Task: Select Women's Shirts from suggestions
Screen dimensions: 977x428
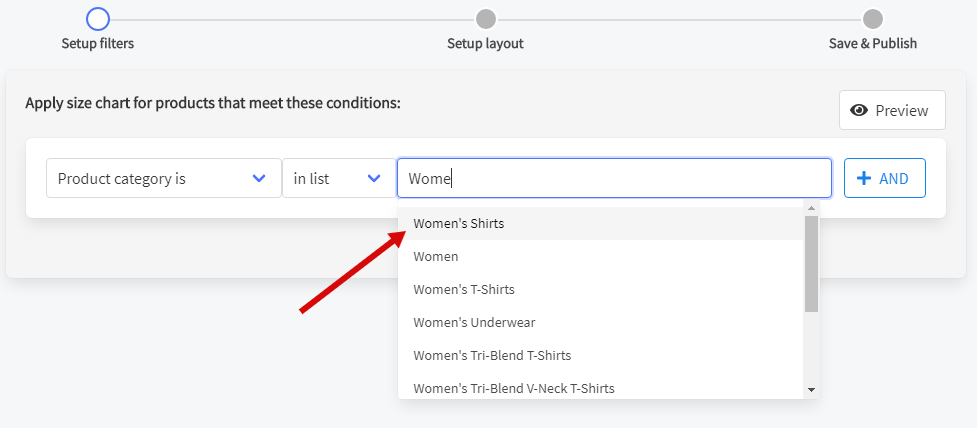Action: [459, 223]
